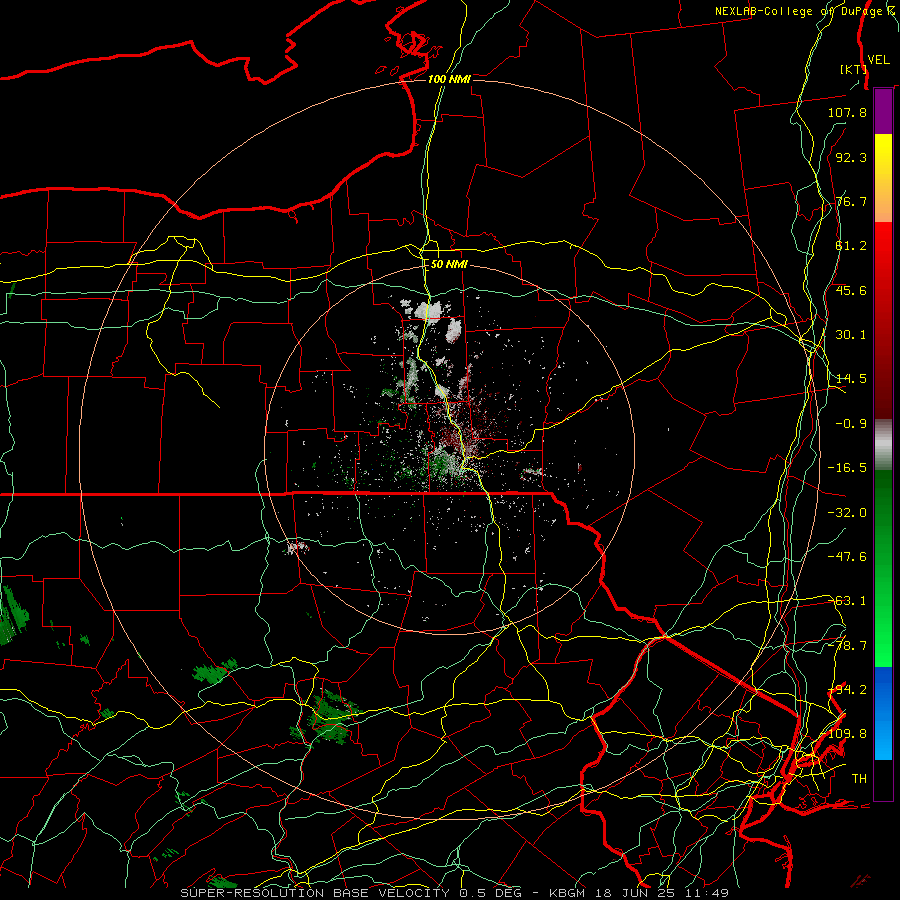
Task: Click the [KT] units label
Action: click(852, 69)
